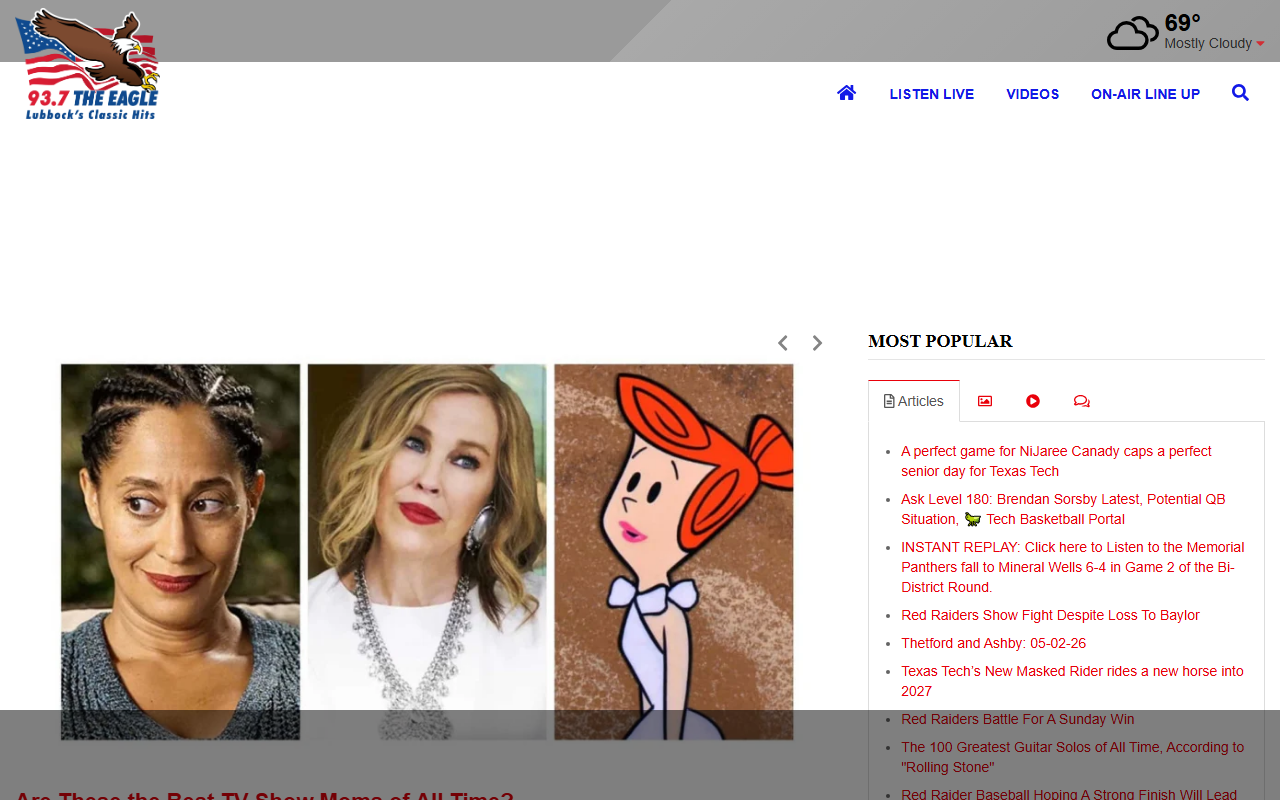Open Red Raiders Show Fight Despite Loss article
Viewport: 1280px width, 800px height.
[1050, 615]
